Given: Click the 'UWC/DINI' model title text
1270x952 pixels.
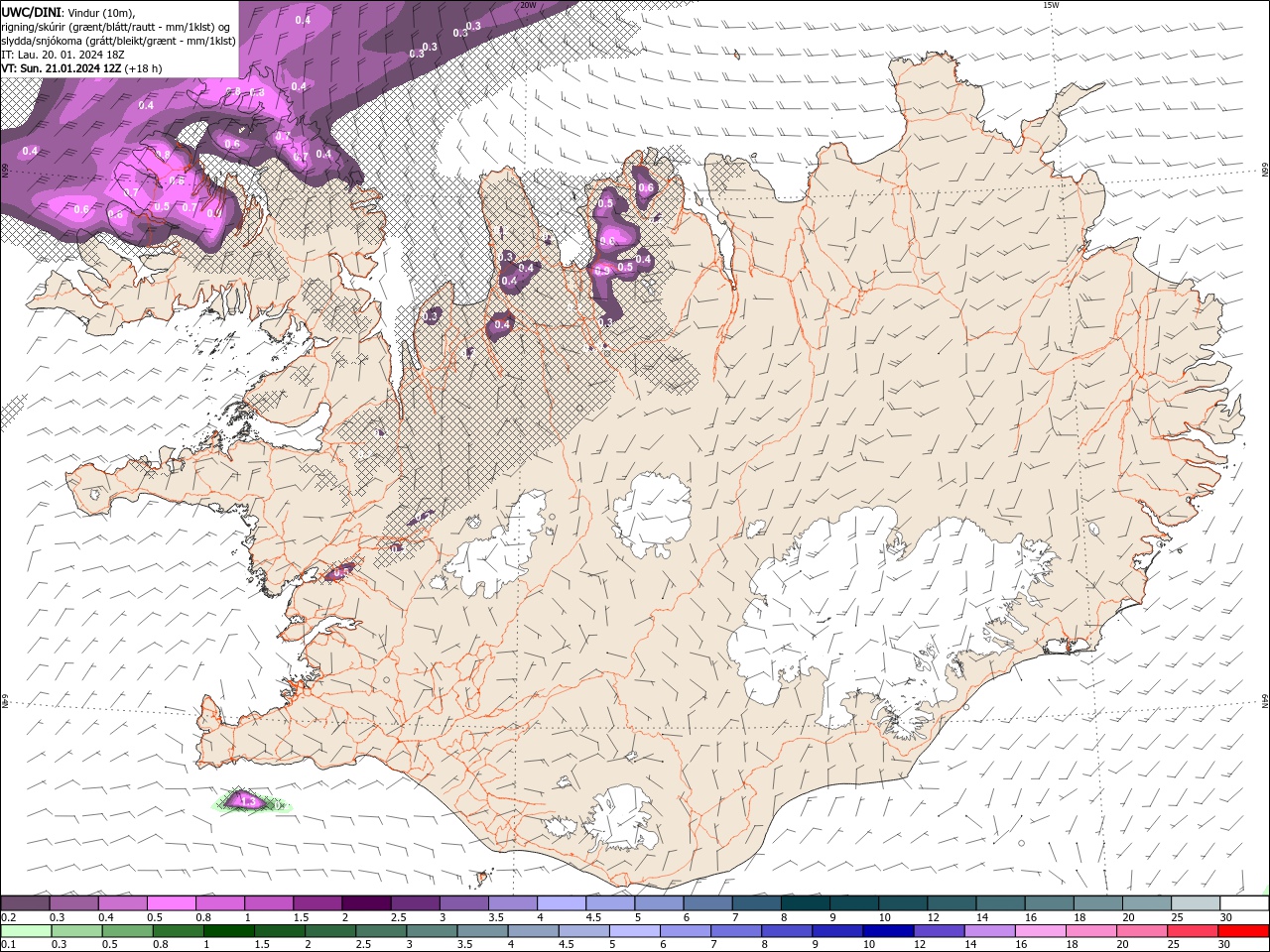Looking at the screenshot, I should 31,12.
